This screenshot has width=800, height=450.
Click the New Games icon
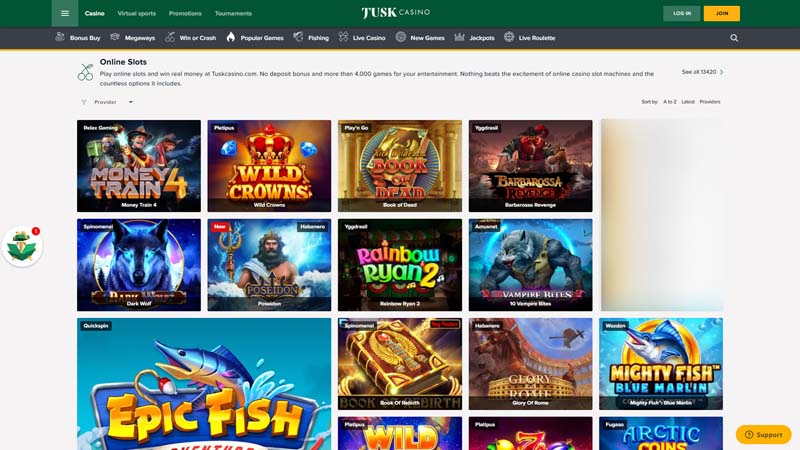coord(401,37)
